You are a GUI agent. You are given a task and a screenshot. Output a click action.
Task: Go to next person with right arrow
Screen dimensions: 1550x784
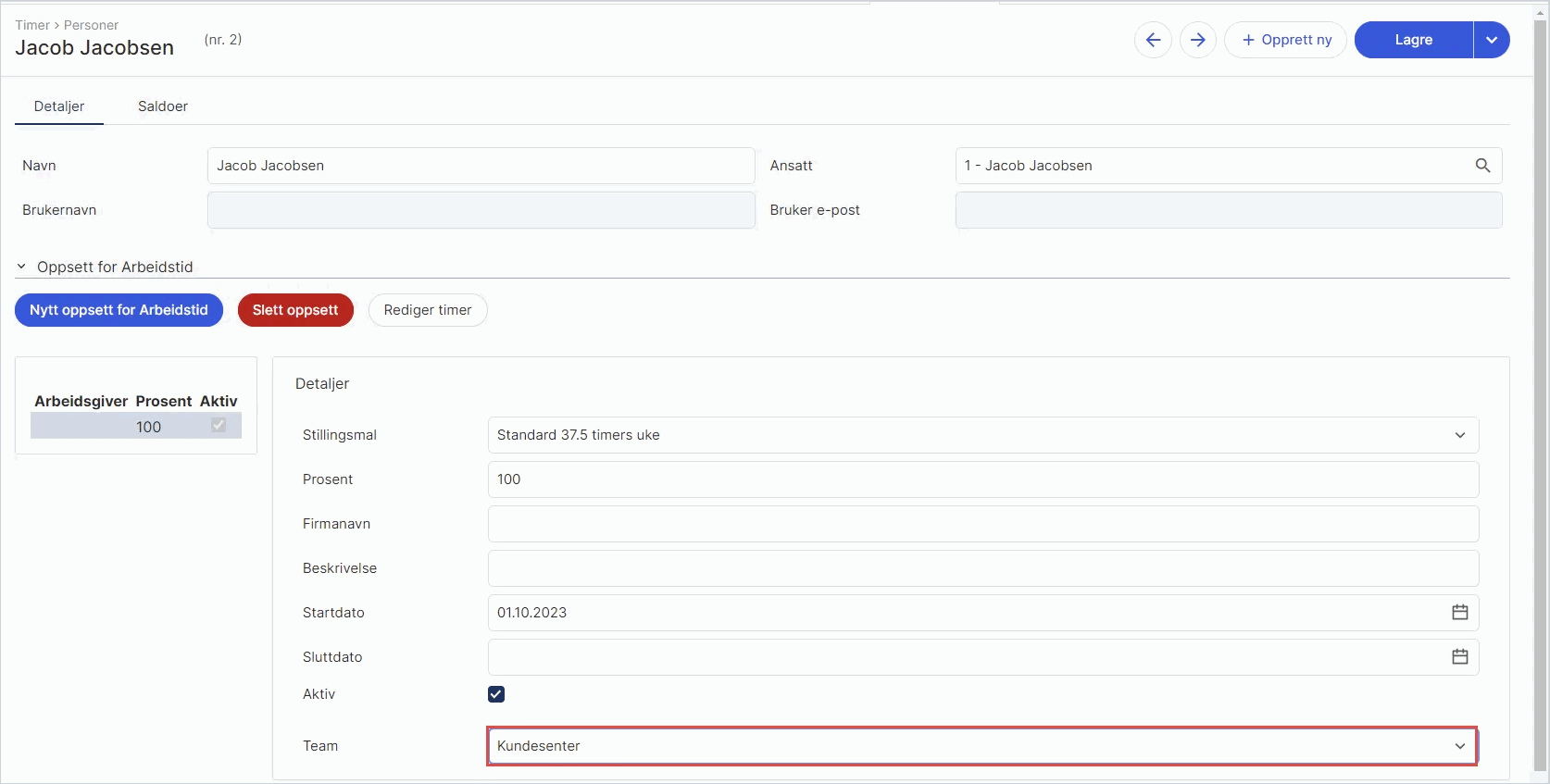pyautogui.click(x=1198, y=40)
